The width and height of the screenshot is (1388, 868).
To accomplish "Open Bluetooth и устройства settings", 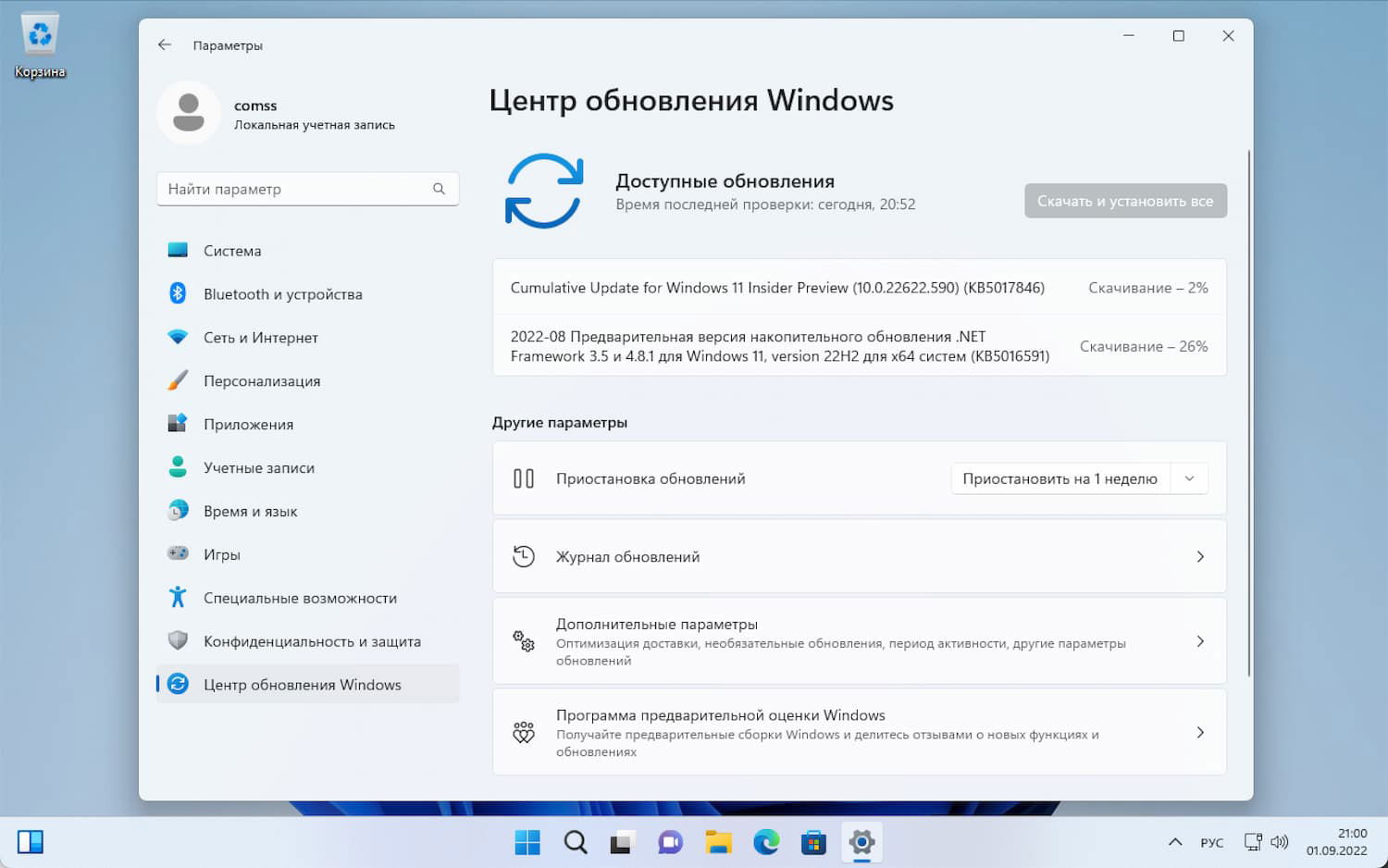I will click(x=282, y=293).
